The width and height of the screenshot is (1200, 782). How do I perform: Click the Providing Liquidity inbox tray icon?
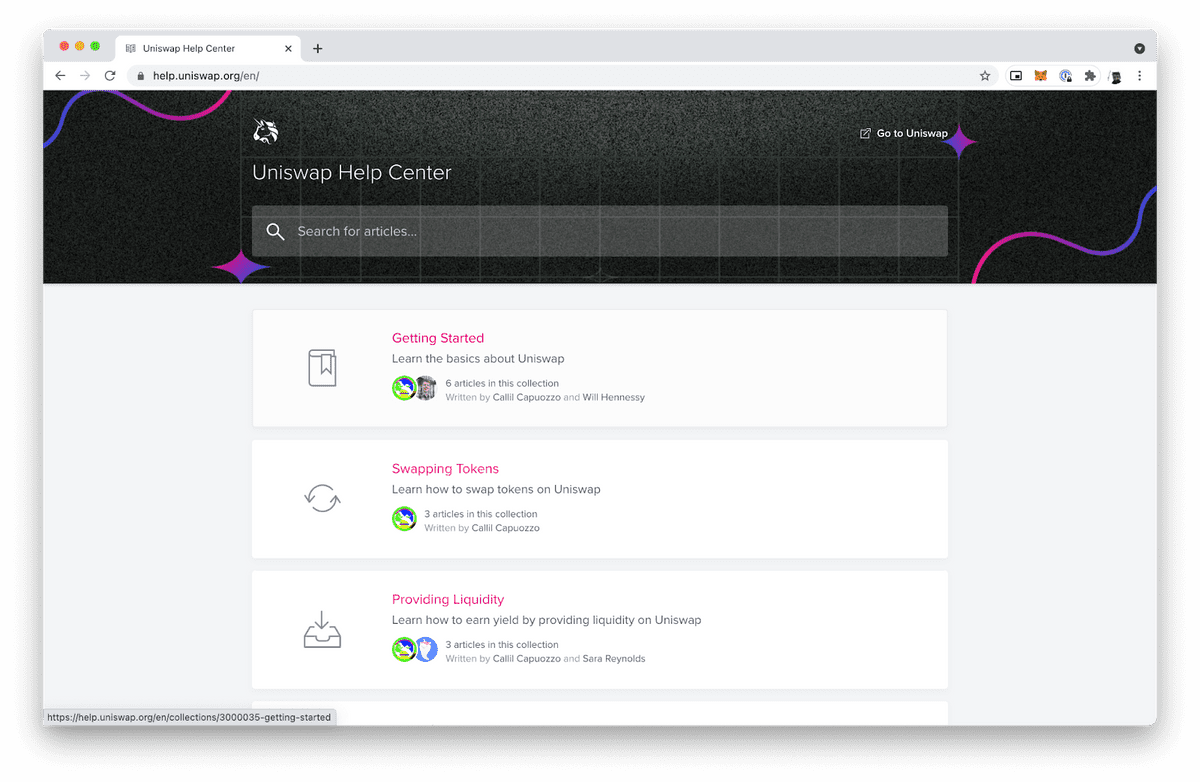pos(322,629)
